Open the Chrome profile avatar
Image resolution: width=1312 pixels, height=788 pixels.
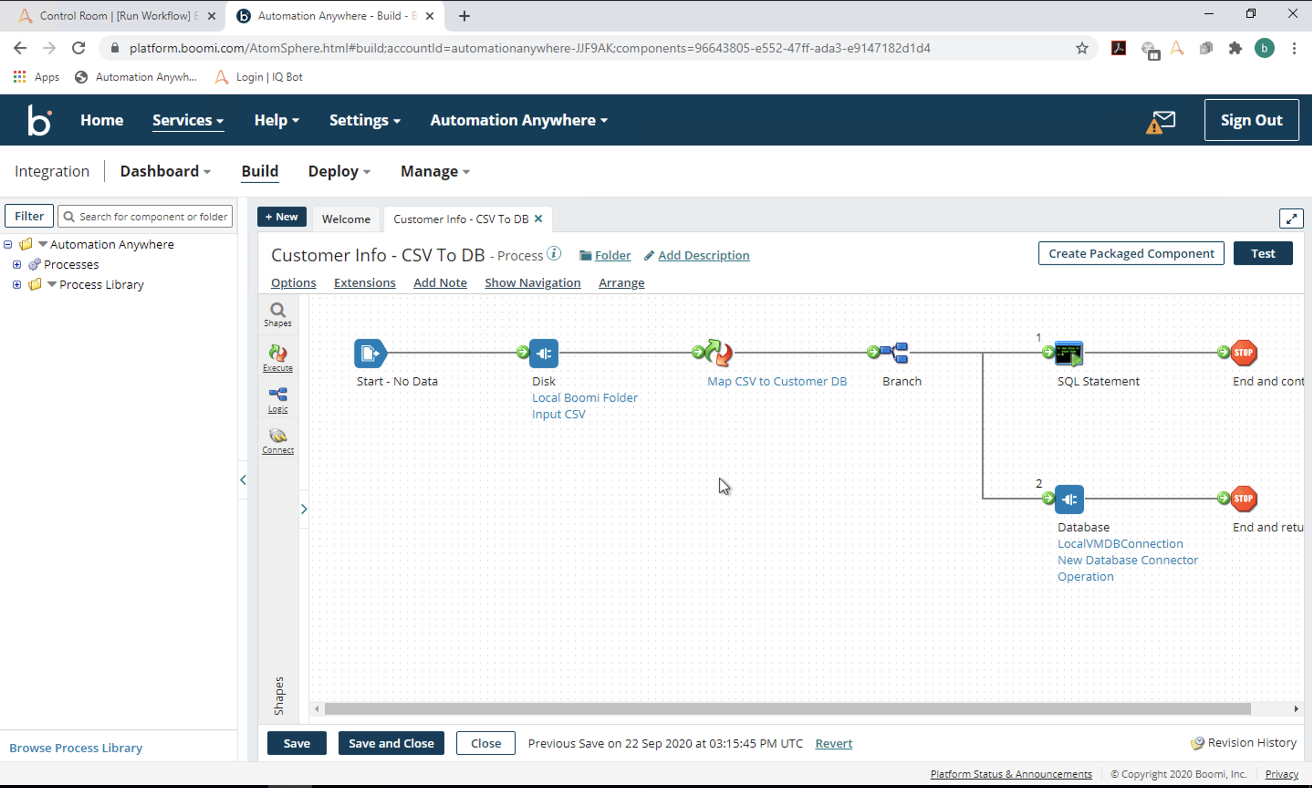(x=1265, y=48)
